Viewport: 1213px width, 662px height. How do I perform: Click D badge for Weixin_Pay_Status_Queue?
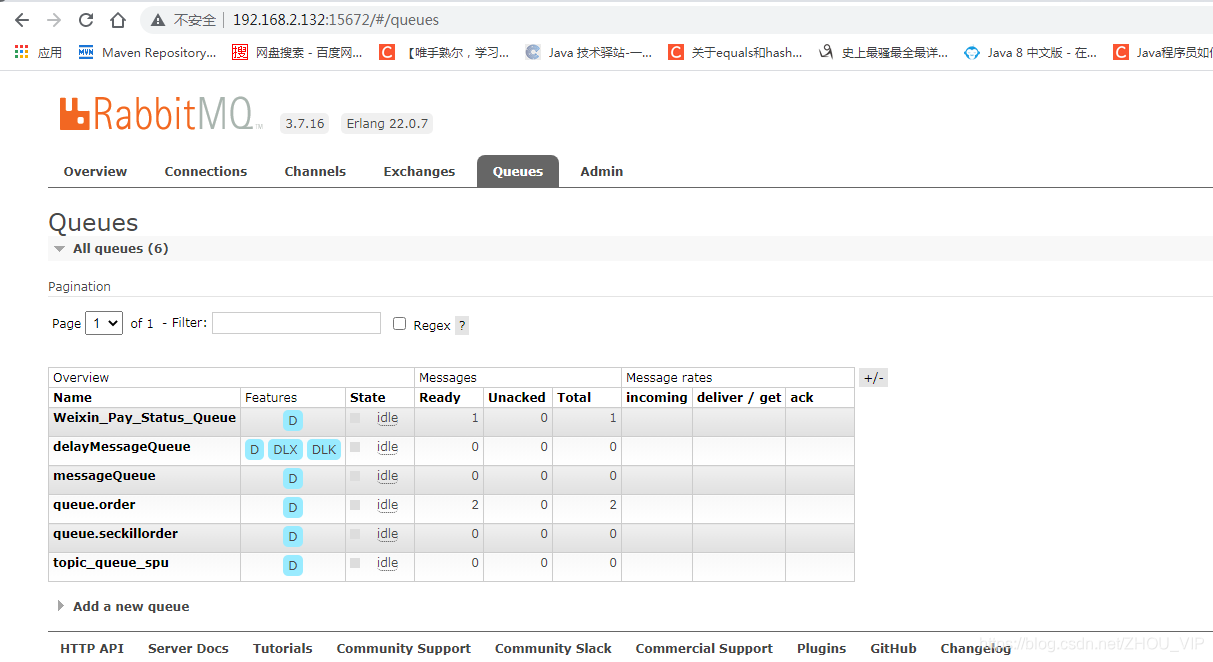pos(292,421)
